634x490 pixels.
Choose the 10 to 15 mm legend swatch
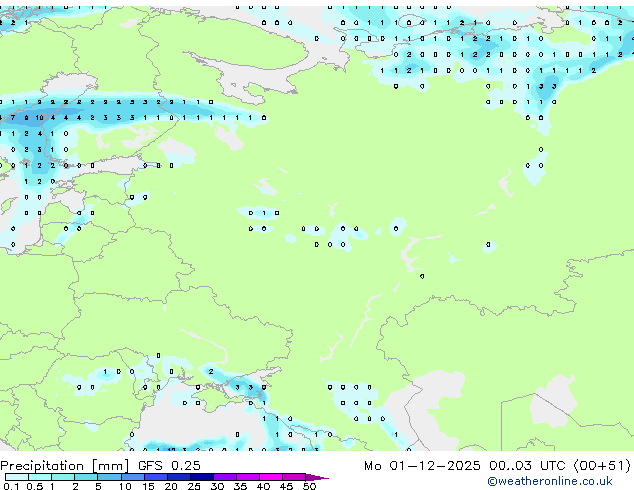click(132, 477)
